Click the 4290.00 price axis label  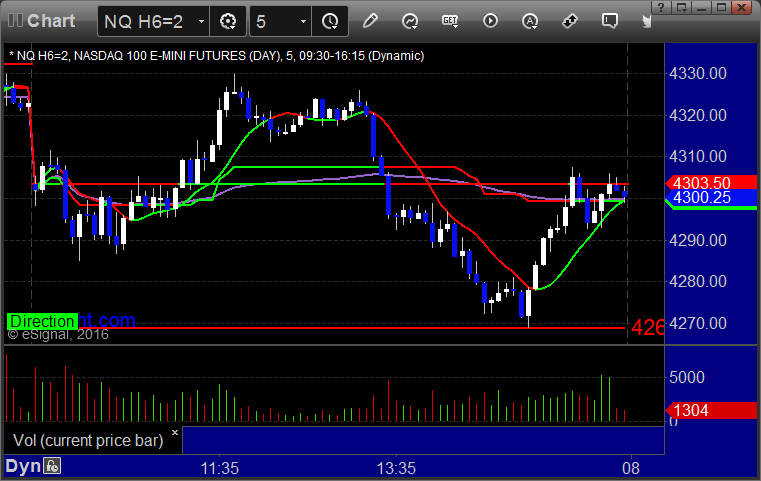[x=697, y=240]
